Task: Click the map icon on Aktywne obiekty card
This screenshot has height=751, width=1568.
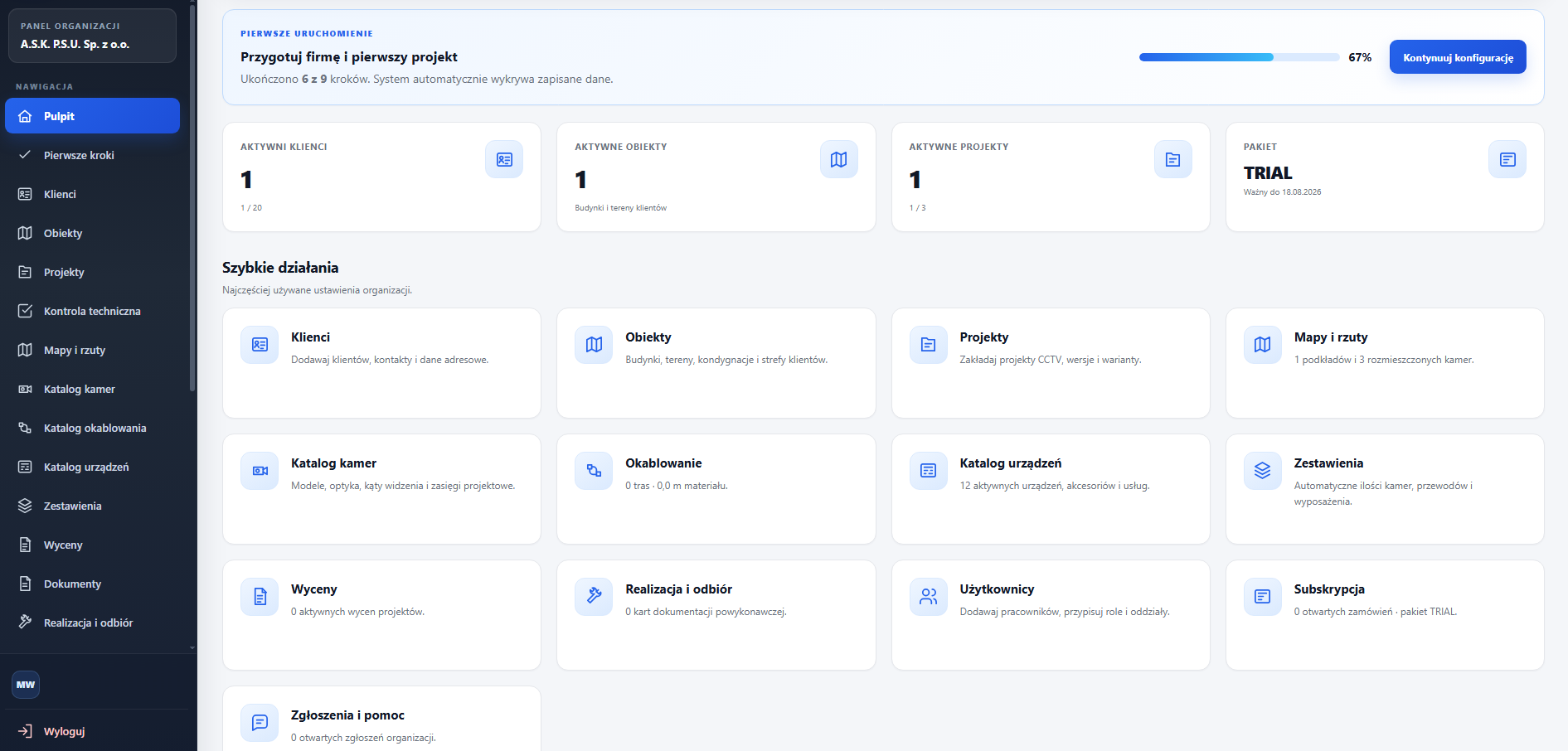Action: tap(839, 159)
